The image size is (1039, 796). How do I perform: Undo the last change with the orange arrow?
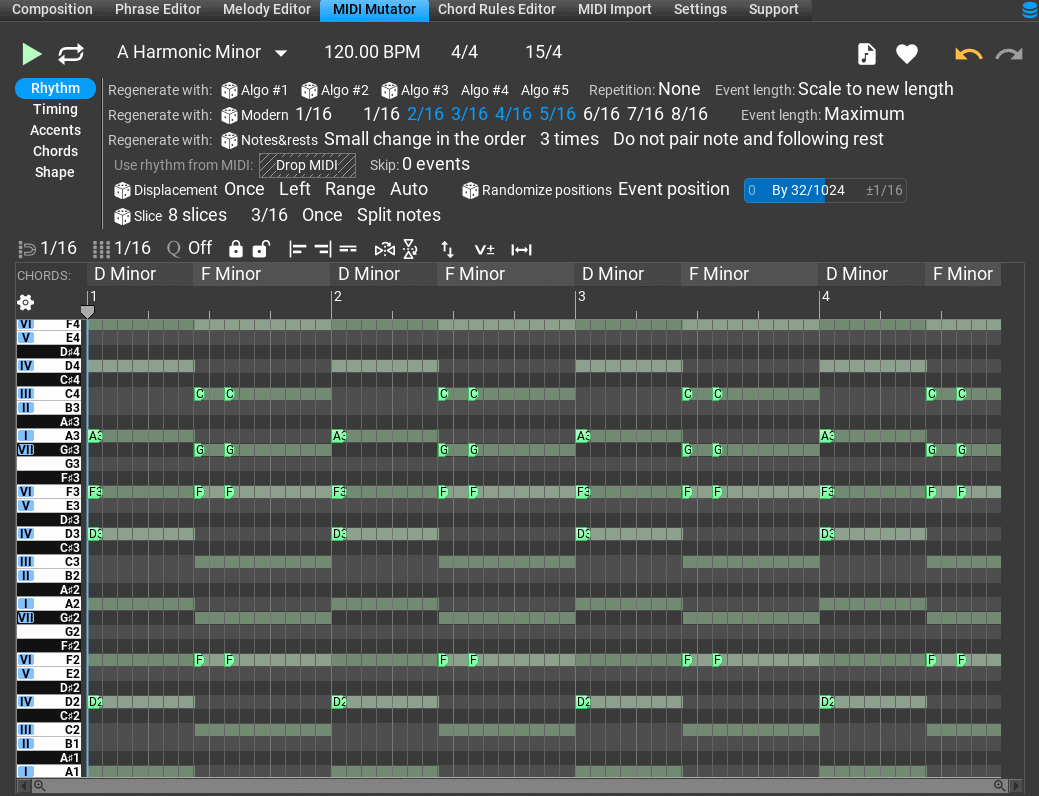(x=968, y=54)
